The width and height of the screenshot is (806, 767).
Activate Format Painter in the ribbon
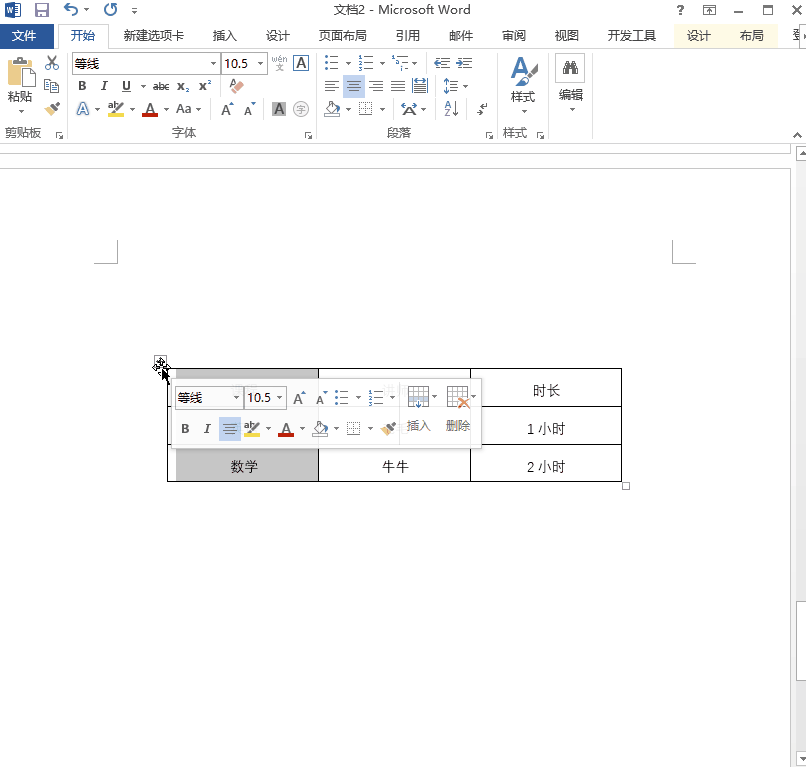pos(52,108)
